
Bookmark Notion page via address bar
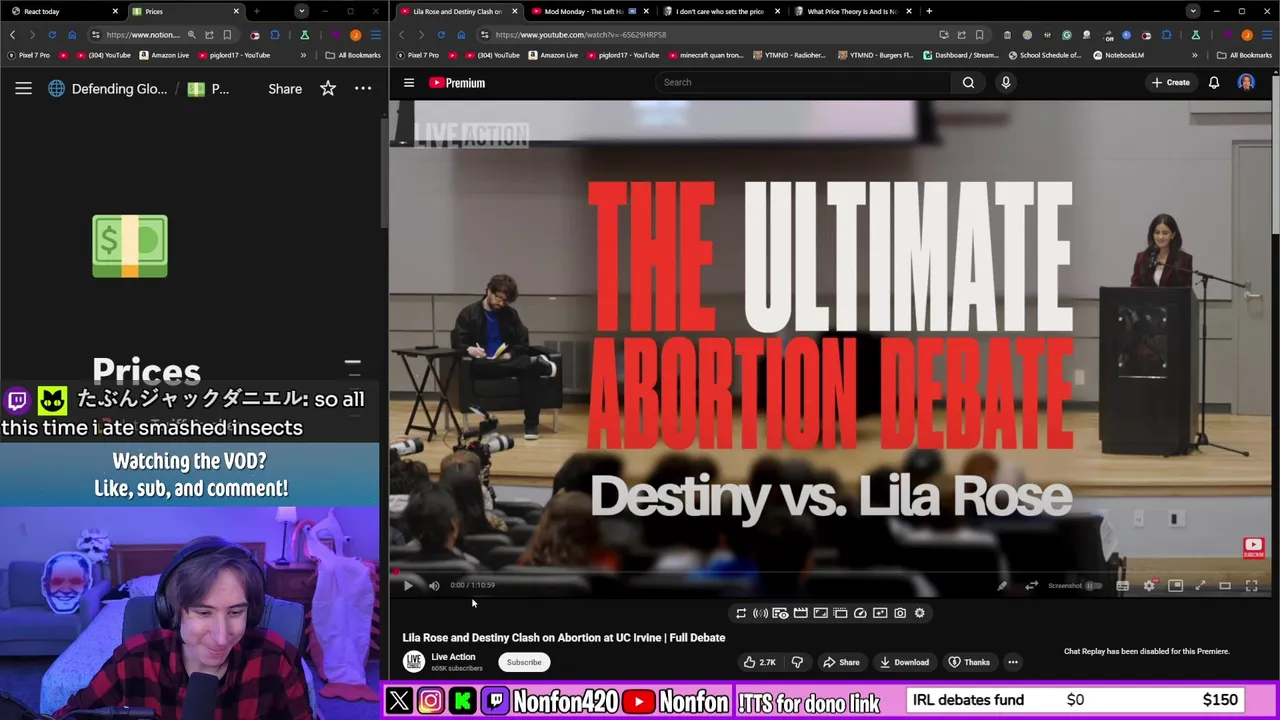tap(227, 34)
